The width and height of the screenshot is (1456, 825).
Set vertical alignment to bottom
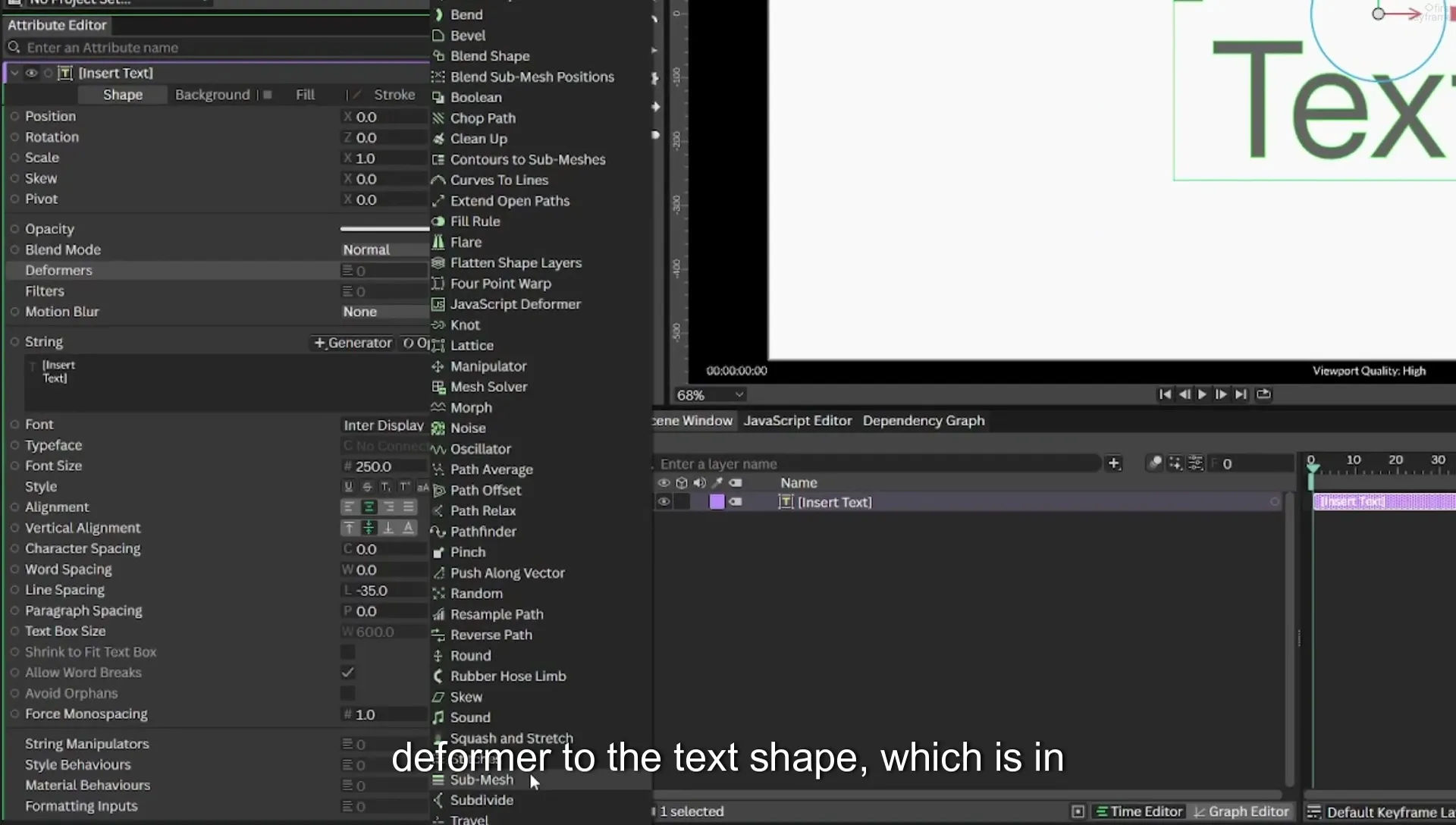[388, 528]
